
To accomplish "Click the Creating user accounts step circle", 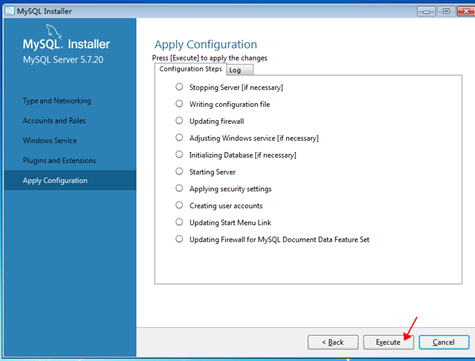I will (x=179, y=205).
